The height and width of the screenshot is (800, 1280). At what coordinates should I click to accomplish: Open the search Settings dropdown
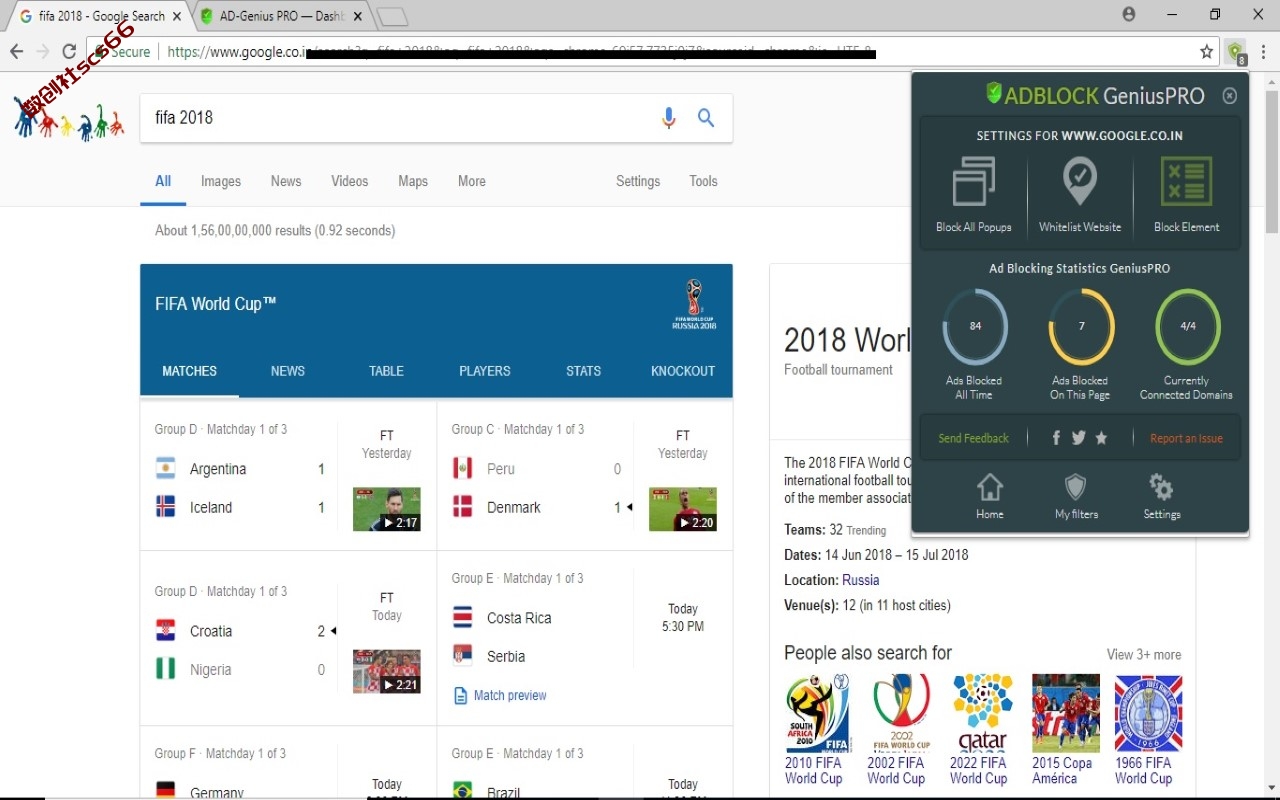638,181
